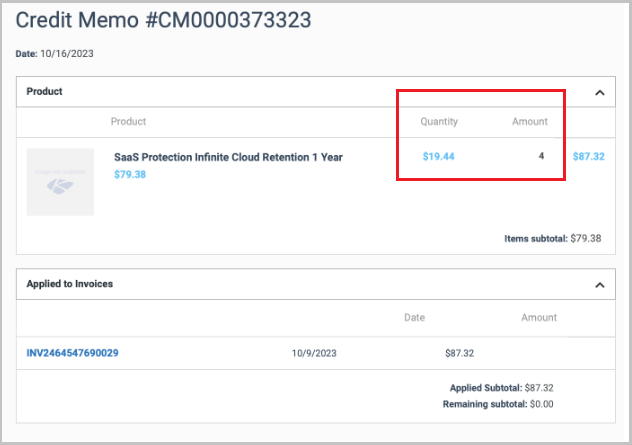Click the Applied to Invoices section title
This screenshot has height=445, width=632.
point(69,284)
